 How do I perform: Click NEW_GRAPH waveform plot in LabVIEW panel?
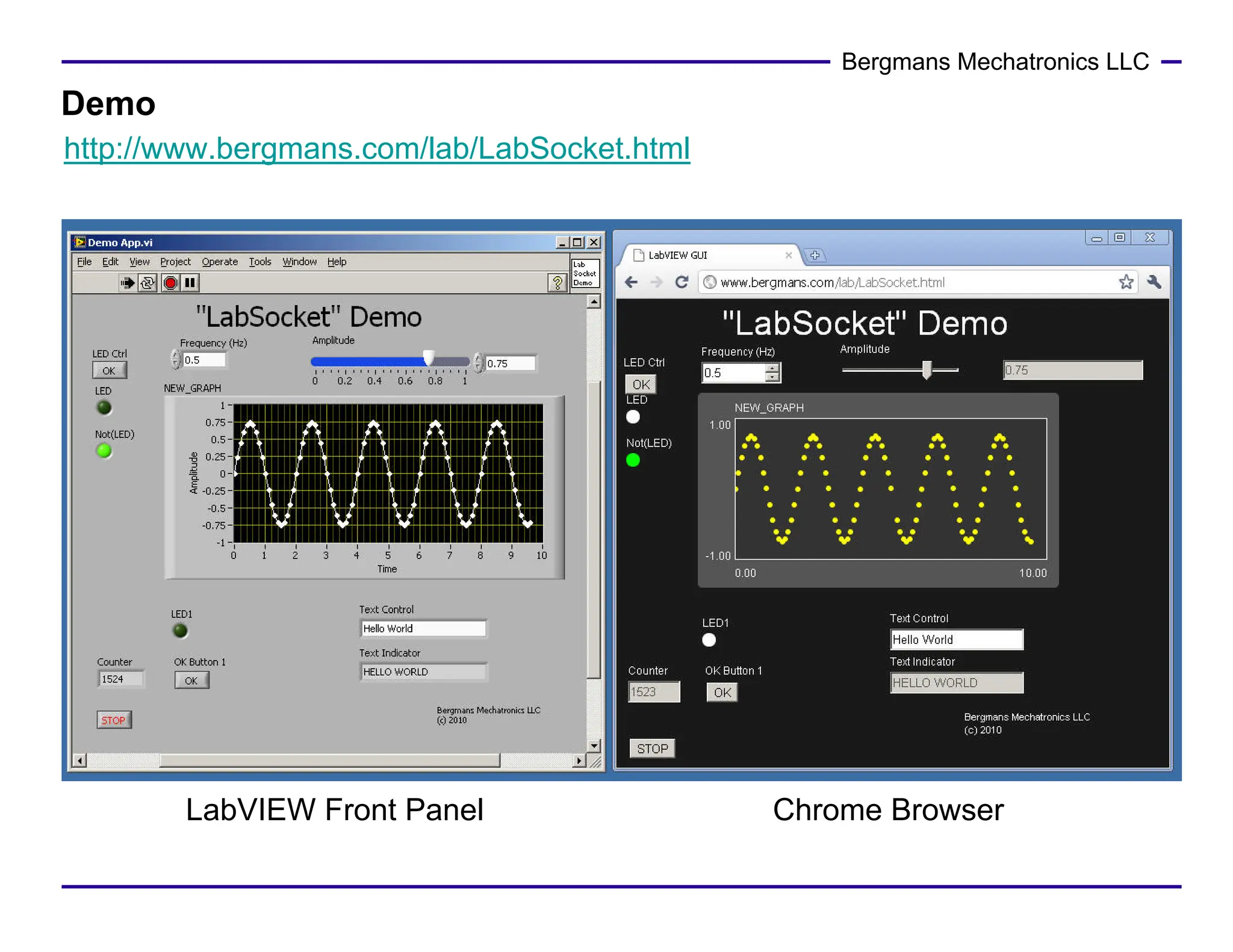coord(388,474)
